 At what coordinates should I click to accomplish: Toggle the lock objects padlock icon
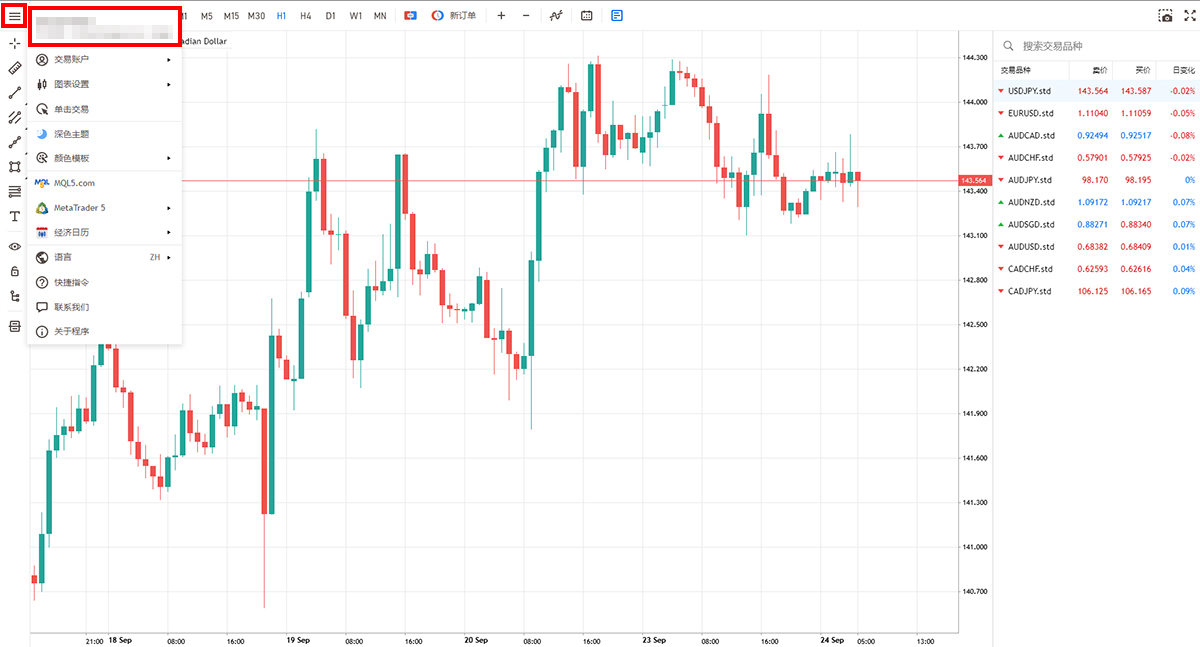click(14, 271)
